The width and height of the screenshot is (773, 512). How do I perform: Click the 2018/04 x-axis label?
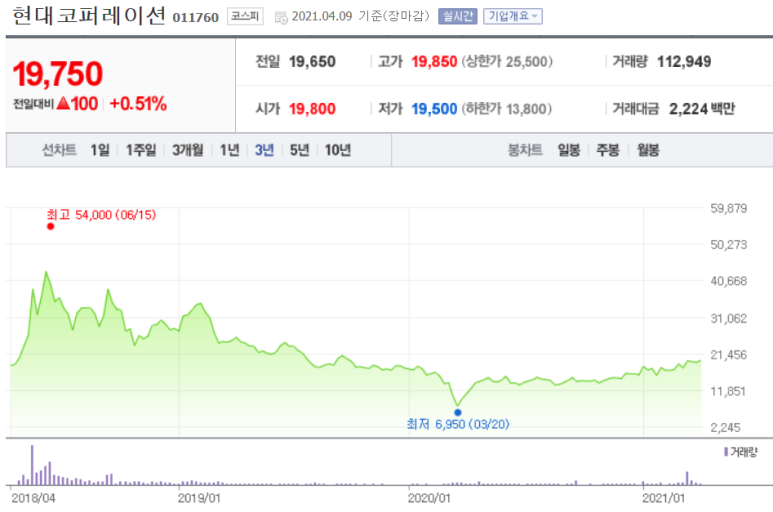click(x=34, y=499)
